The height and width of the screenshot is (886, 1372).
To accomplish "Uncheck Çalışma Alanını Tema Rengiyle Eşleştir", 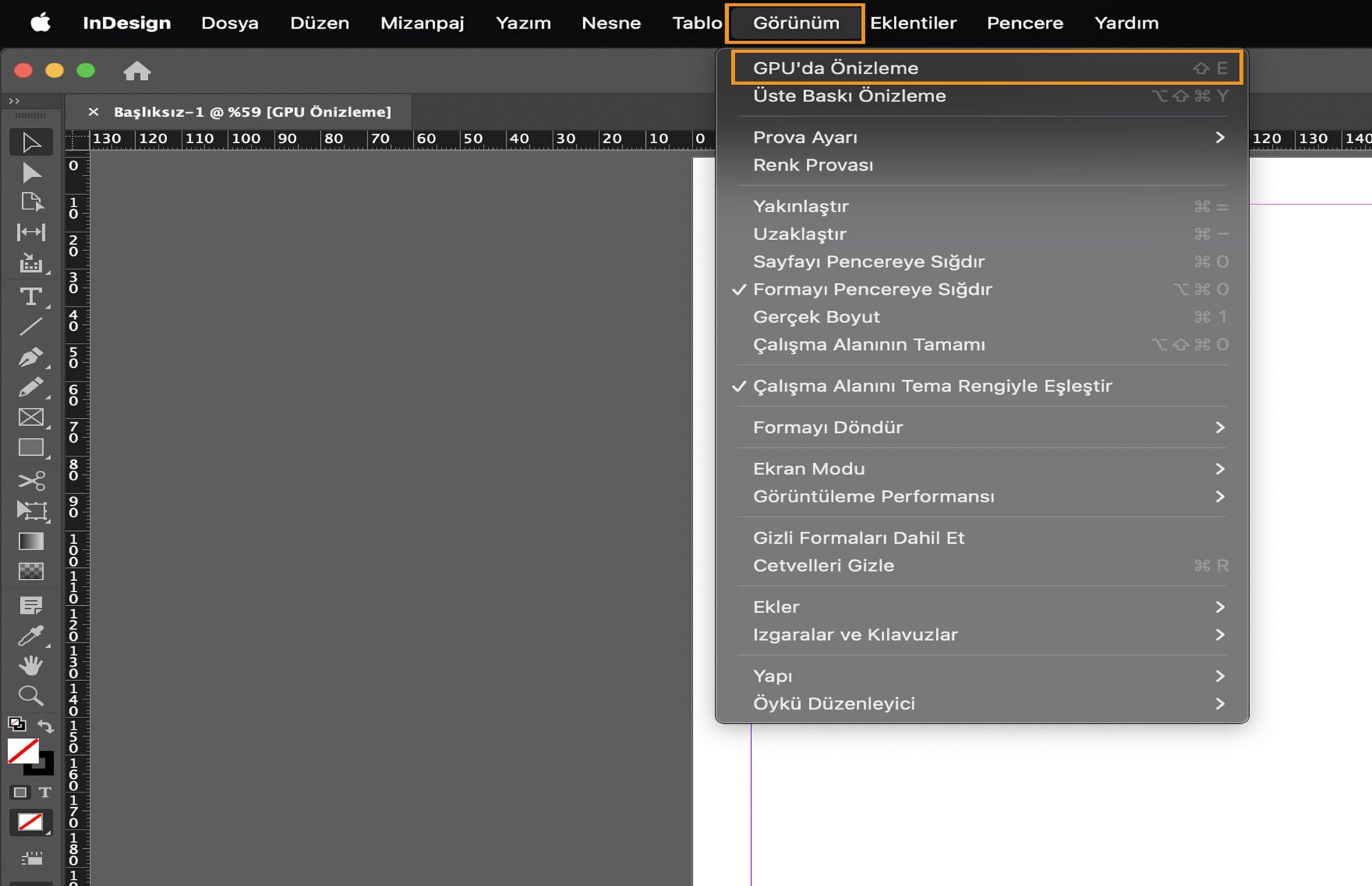I will pos(932,386).
